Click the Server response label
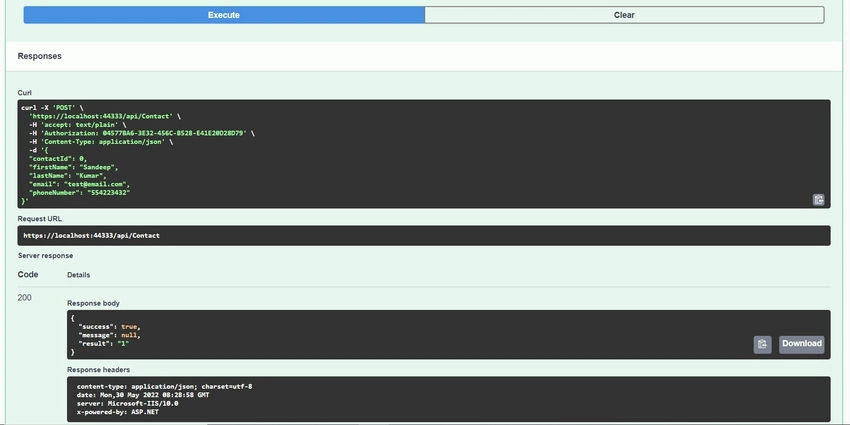This screenshot has height=425, width=850. [x=46, y=255]
